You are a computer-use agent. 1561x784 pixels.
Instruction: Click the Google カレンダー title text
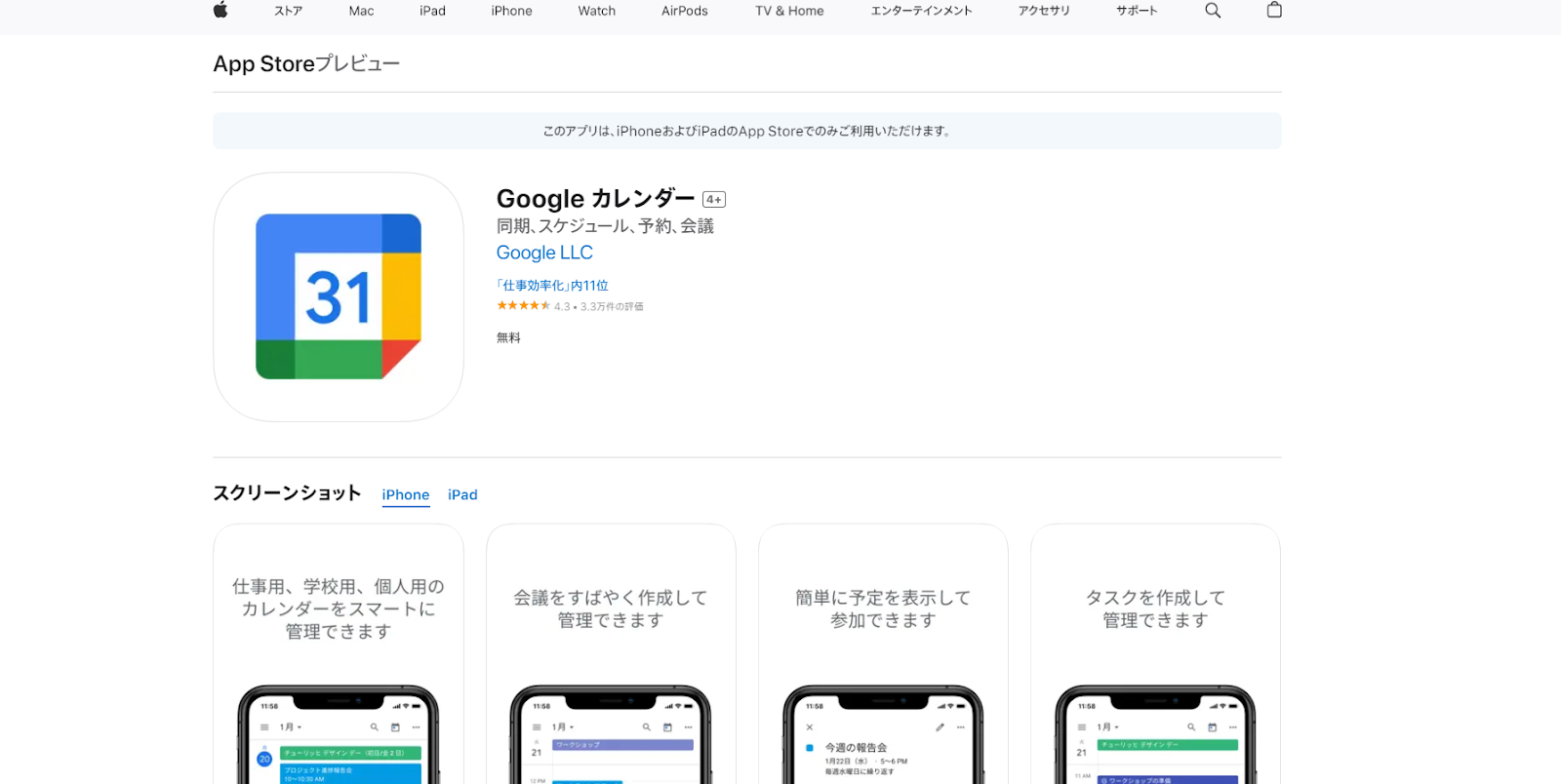click(x=595, y=199)
